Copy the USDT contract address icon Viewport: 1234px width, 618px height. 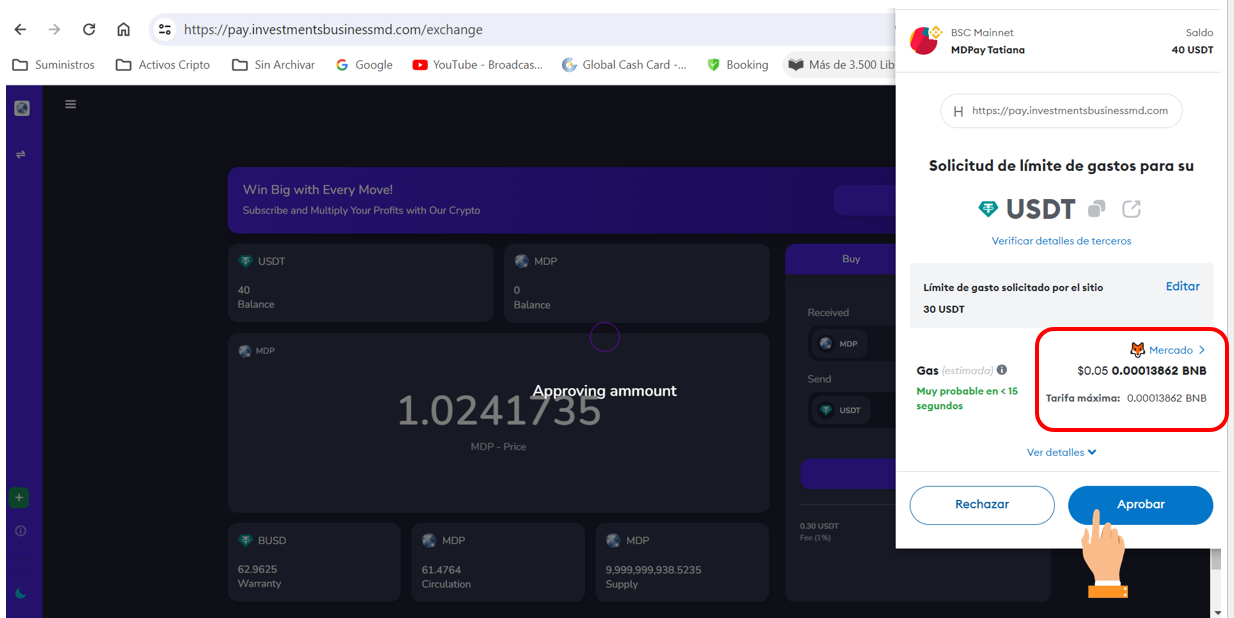[1097, 209]
